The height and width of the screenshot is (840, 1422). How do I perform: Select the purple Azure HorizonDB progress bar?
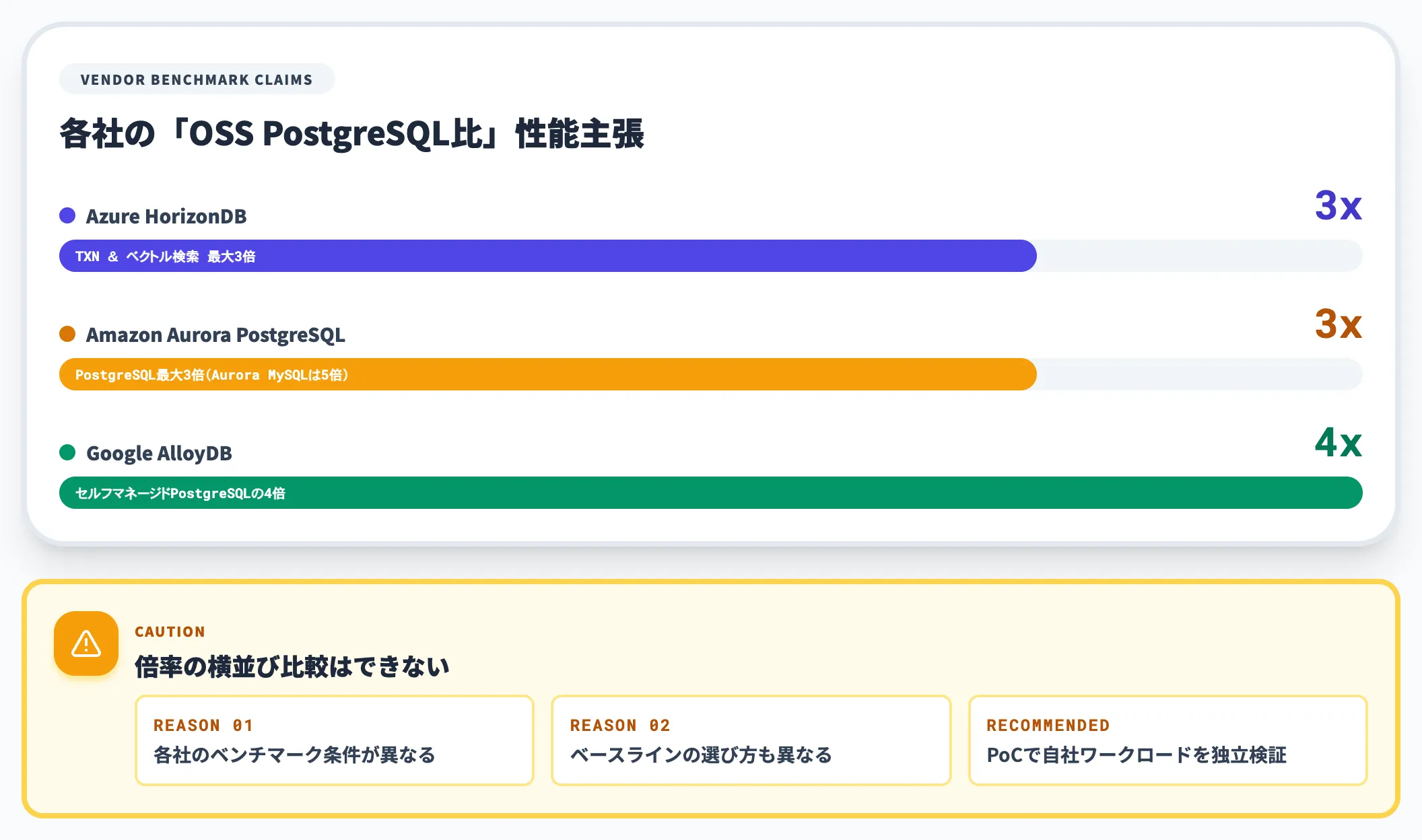tap(548, 256)
